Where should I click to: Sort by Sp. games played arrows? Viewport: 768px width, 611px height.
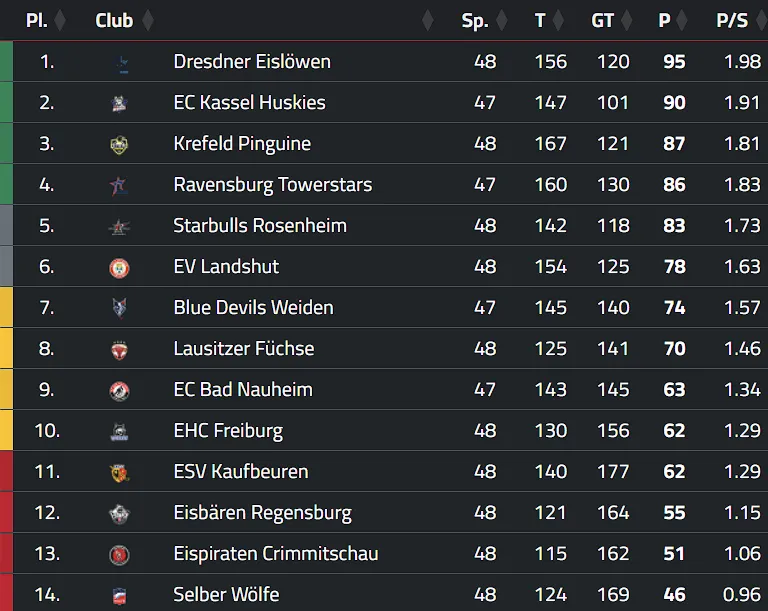[x=501, y=20]
